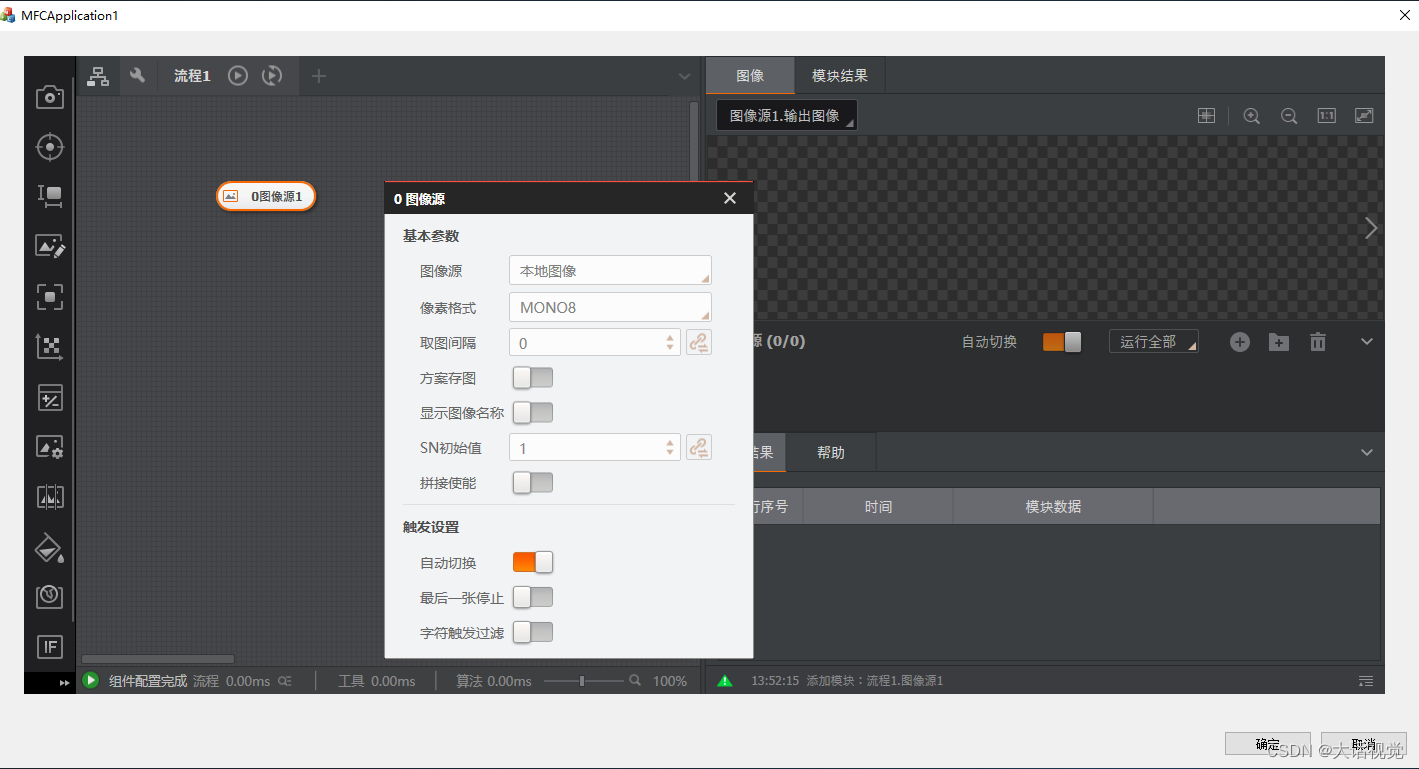The width and height of the screenshot is (1419, 769).
Task: Click the fit-to-window fullscreen icon
Action: (1365, 116)
